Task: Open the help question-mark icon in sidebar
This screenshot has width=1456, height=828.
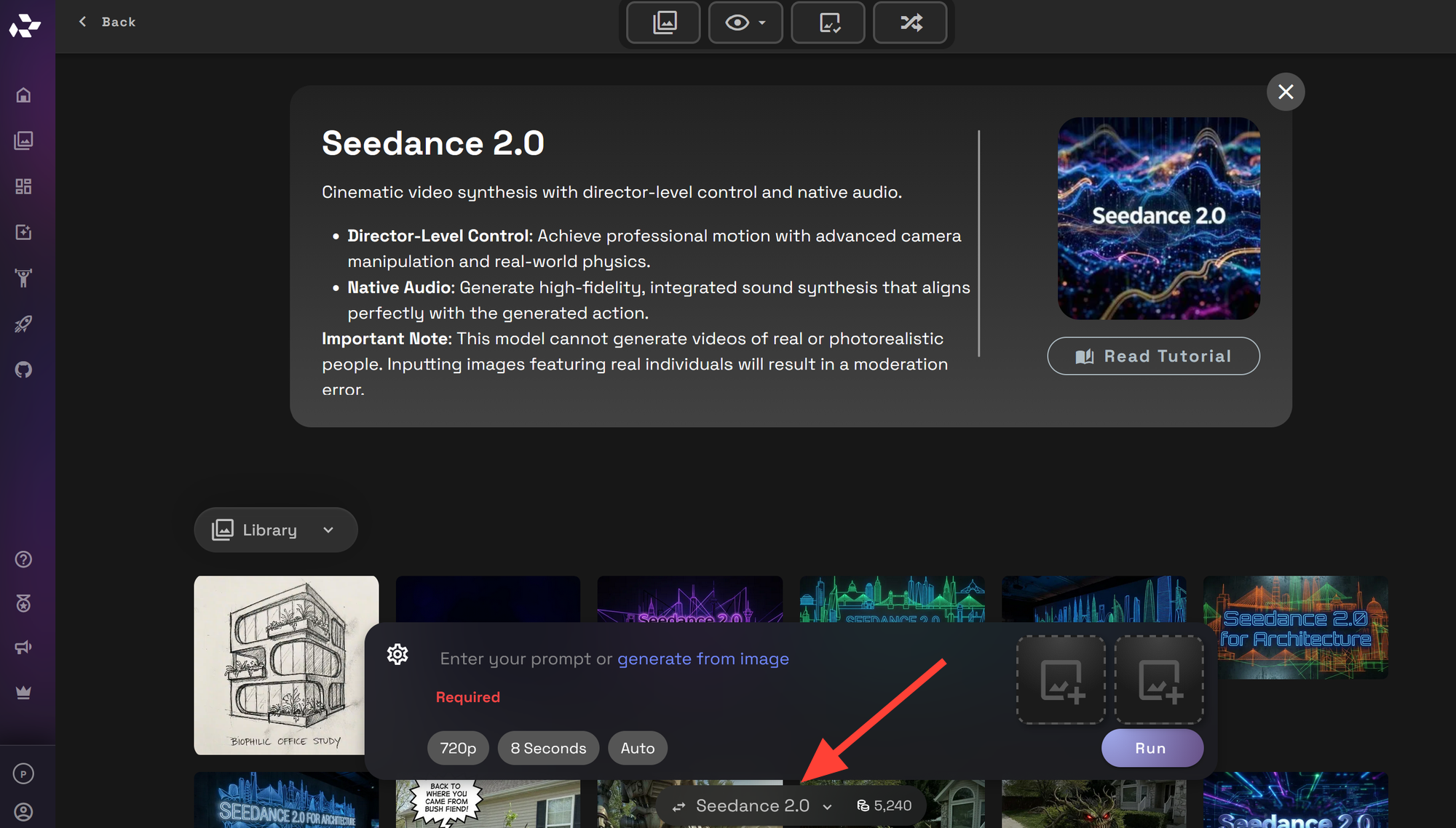Action: (24, 559)
